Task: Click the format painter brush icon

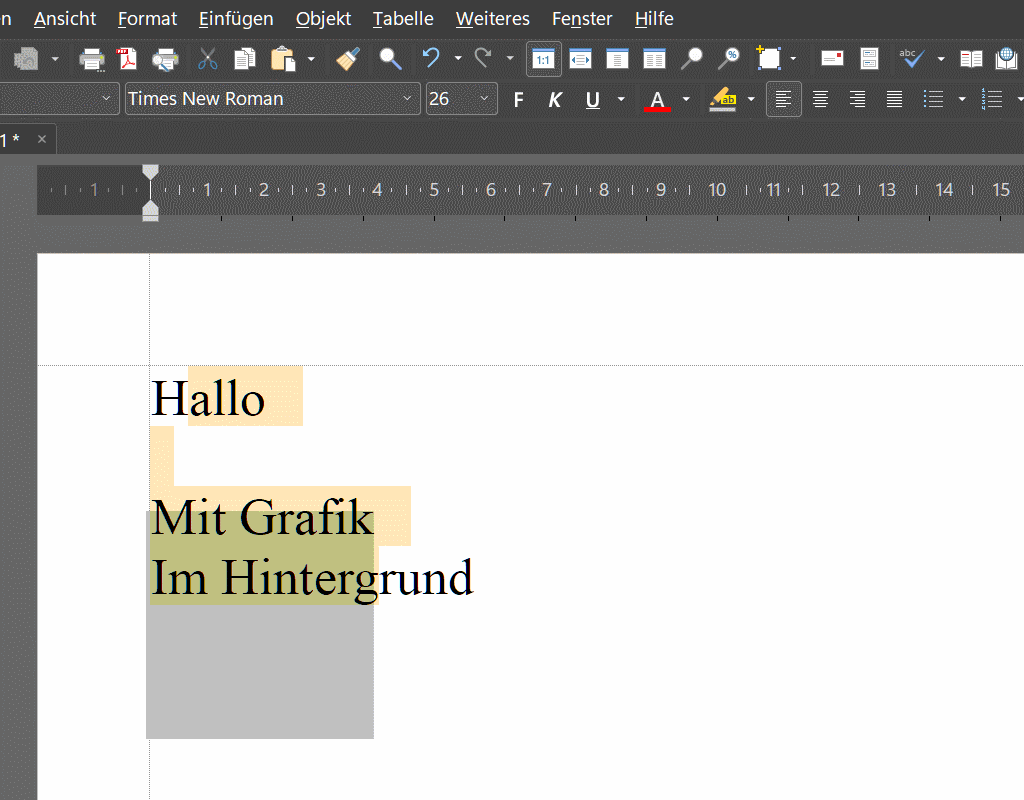Action: click(348, 59)
